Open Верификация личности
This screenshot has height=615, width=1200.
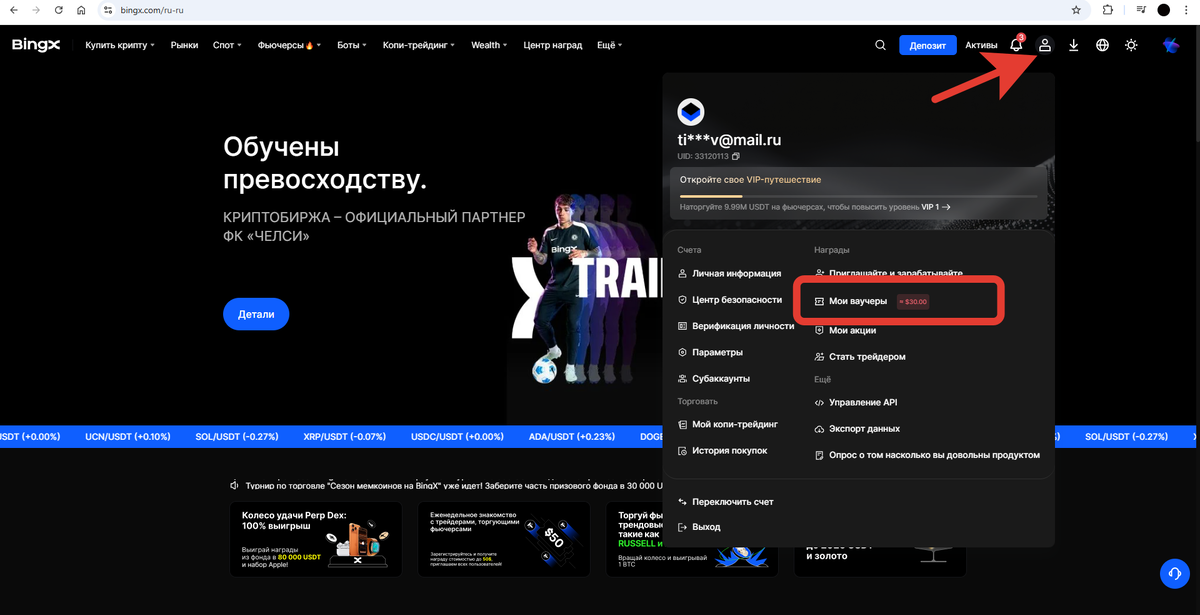pyautogui.click(x=737, y=326)
